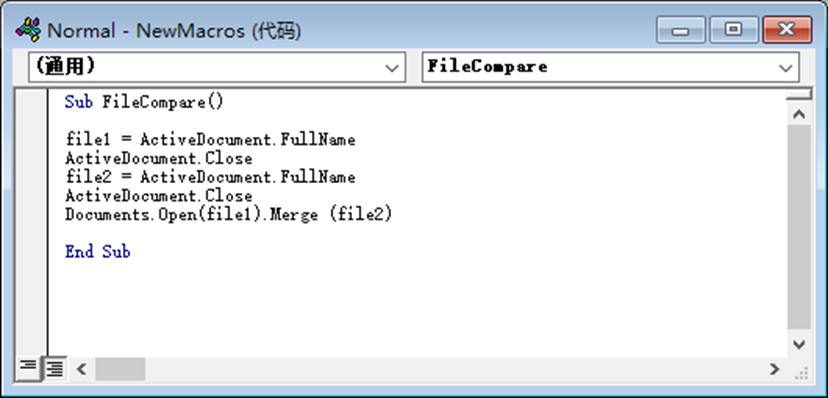828x398 pixels.
Task: Click the horizontal scrollbar right arrow
Action: pos(775,368)
